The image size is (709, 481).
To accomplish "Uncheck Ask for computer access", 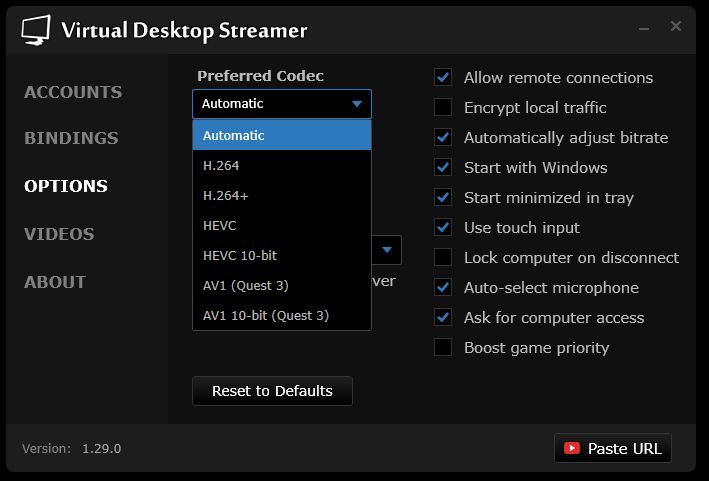I will [443, 317].
